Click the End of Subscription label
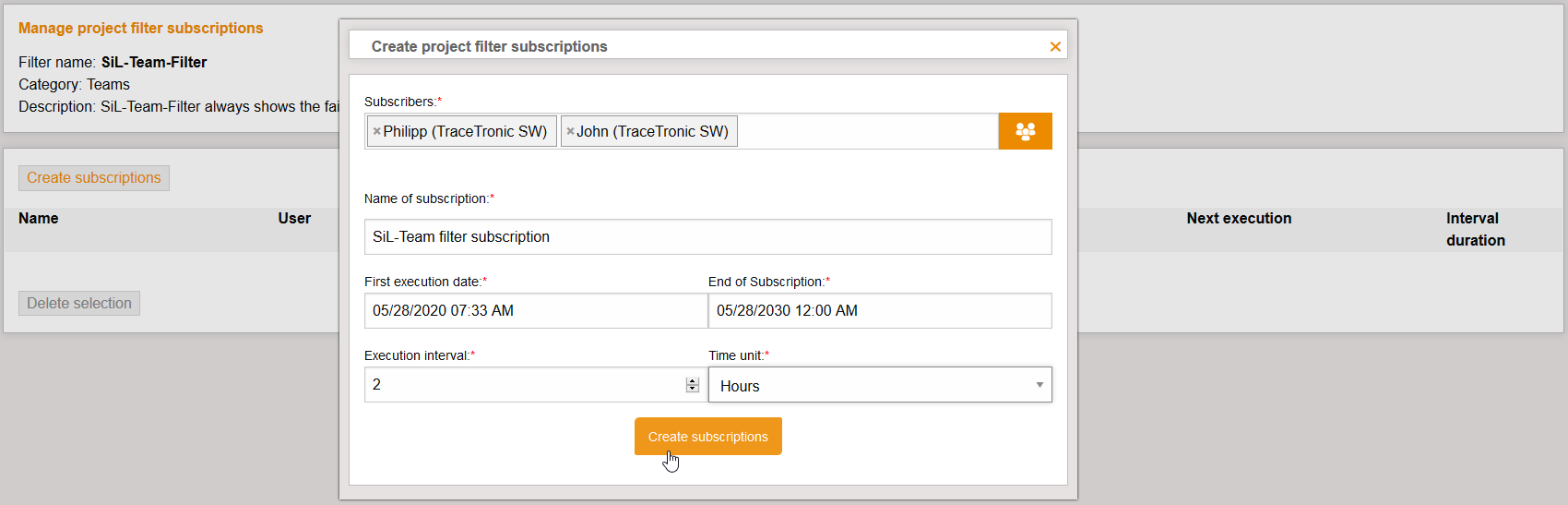Viewport: 1568px width, 505px height. [769, 282]
